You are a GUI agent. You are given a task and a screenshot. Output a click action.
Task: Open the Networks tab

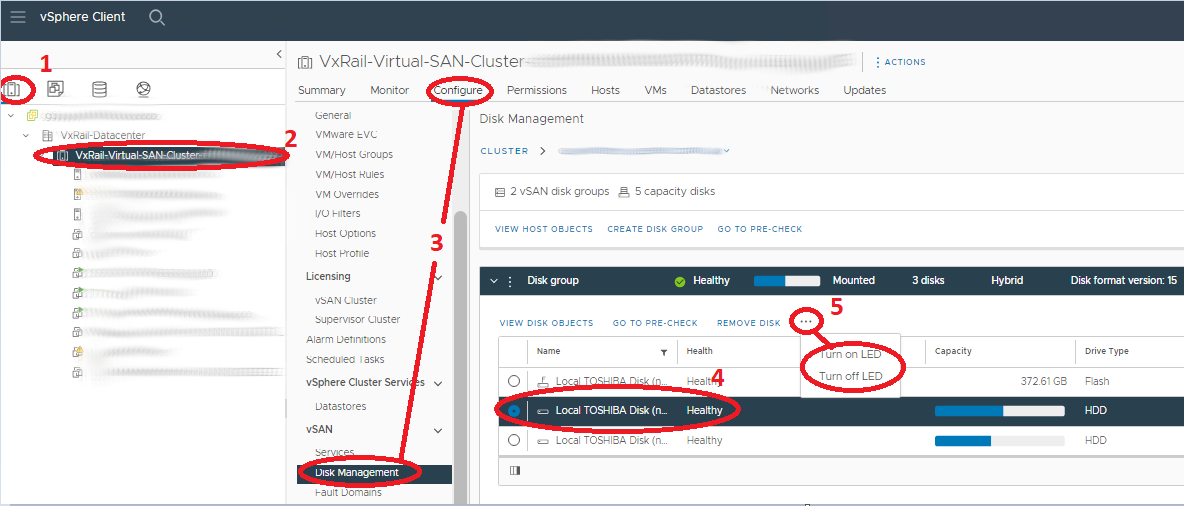794,90
